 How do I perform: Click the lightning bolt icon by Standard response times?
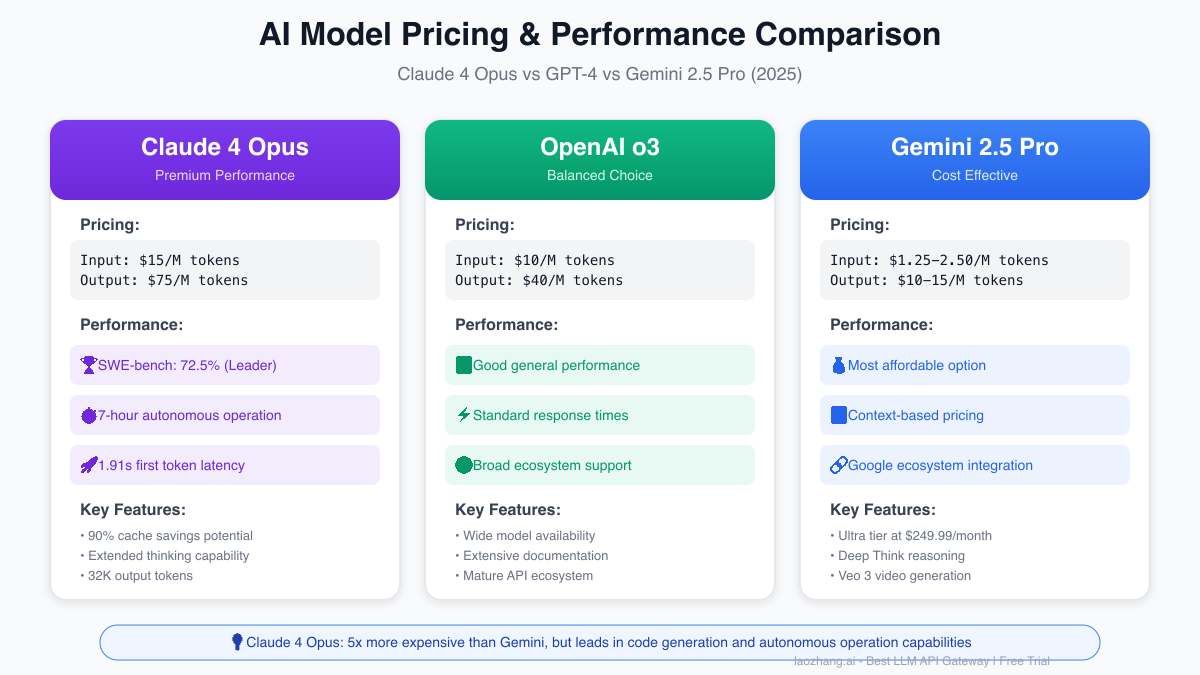pyautogui.click(x=464, y=415)
